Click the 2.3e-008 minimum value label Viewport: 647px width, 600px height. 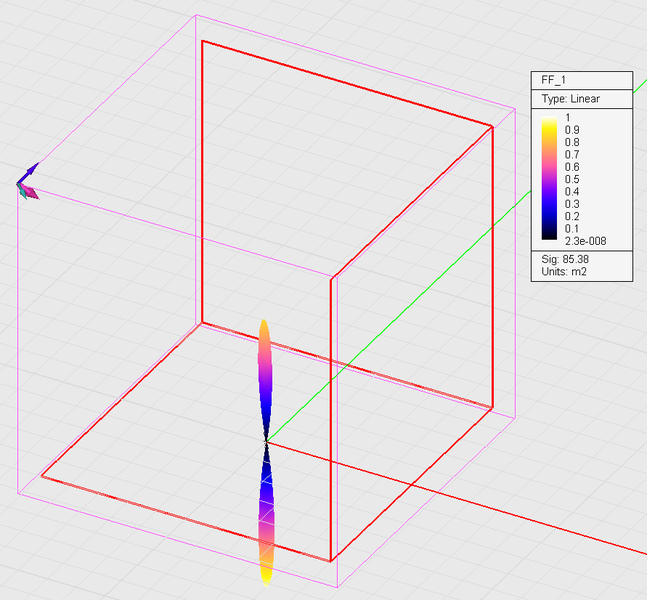585,240
